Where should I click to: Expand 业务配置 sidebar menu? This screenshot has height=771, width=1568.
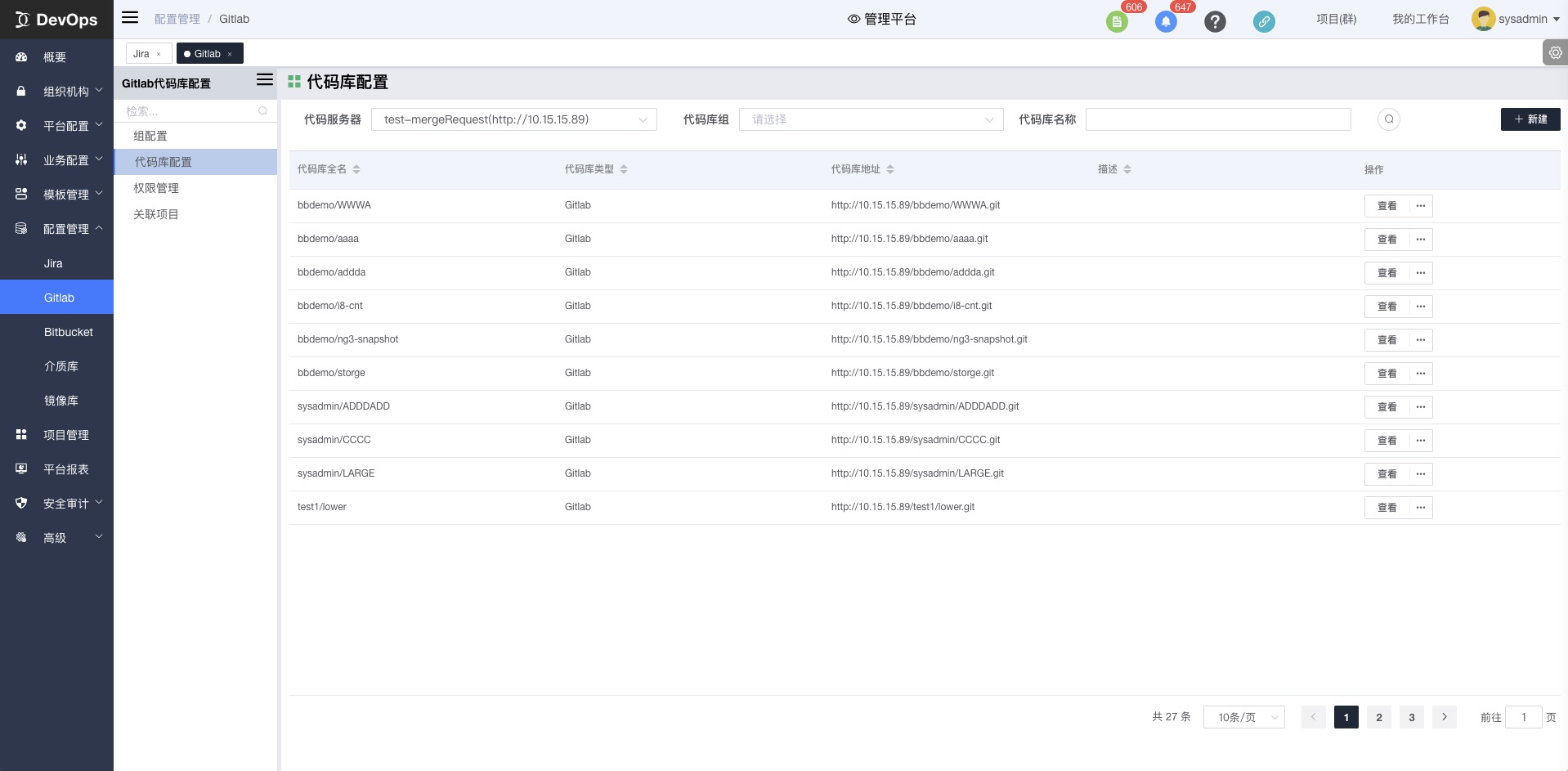(x=56, y=160)
